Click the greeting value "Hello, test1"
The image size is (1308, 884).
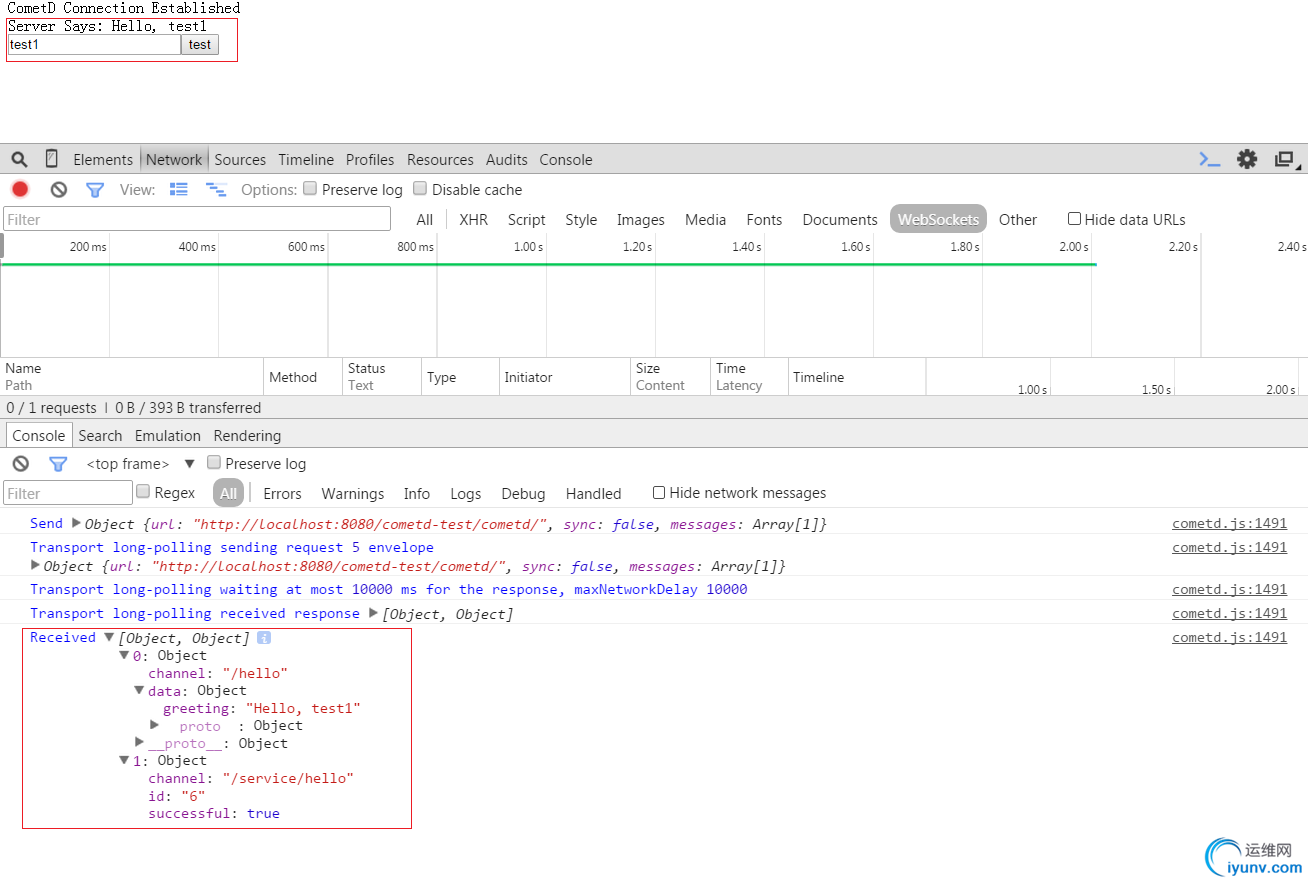303,708
